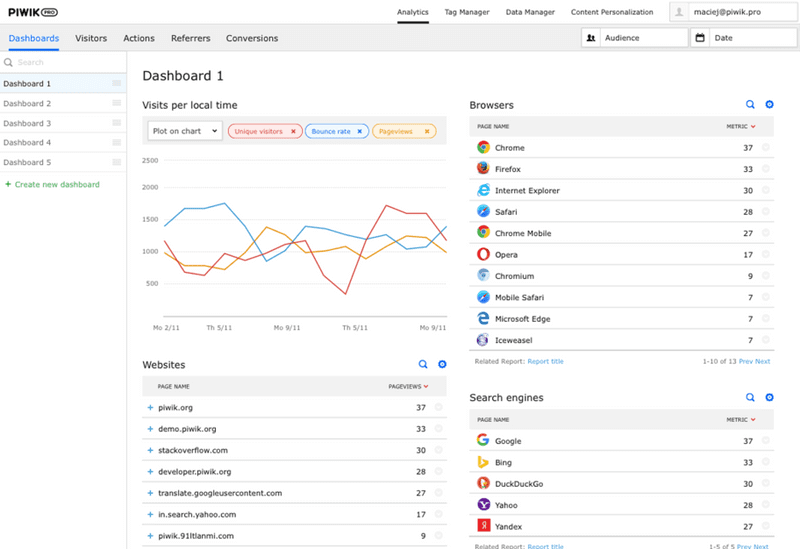Open Tag Manager from the top menu
This screenshot has height=549, width=800.
[467, 12]
